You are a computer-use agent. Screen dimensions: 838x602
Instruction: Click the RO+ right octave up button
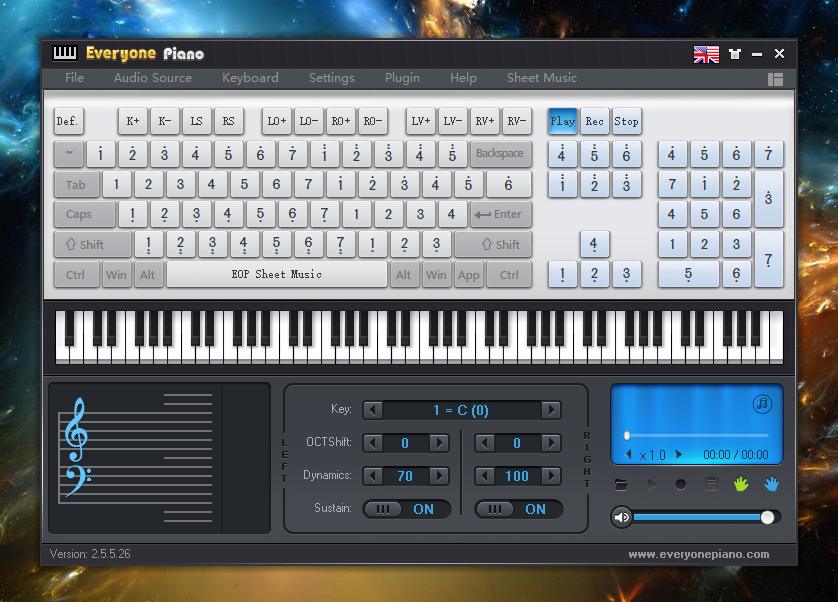[x=341, y=121]
